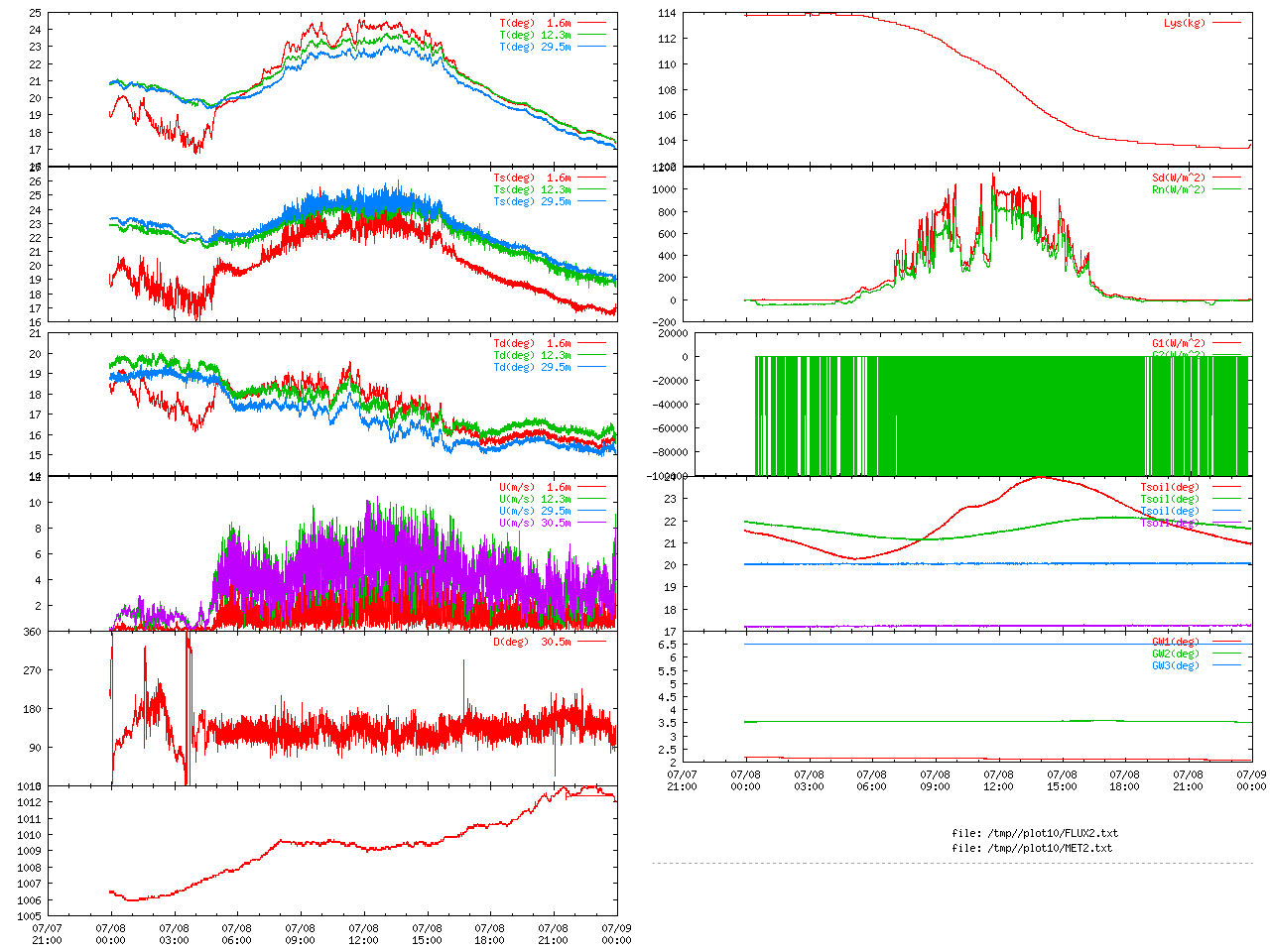This screenshot has width=1270, height=952.
Task: Click the "G1(W/m^2)" legend label
Action: pos(1179,343)
